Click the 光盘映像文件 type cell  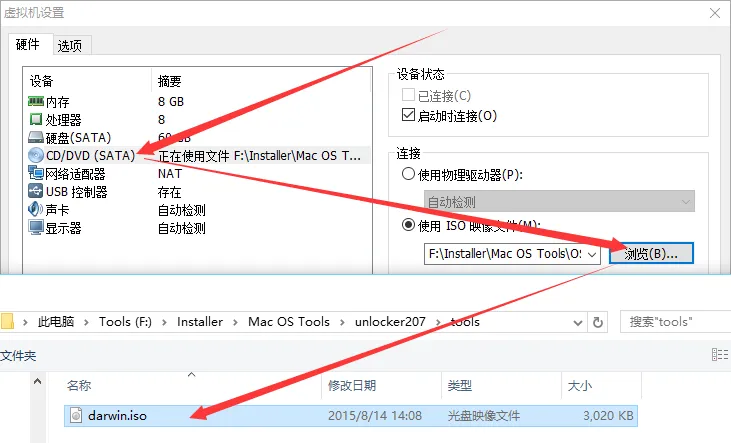click(x=483, y=415)
